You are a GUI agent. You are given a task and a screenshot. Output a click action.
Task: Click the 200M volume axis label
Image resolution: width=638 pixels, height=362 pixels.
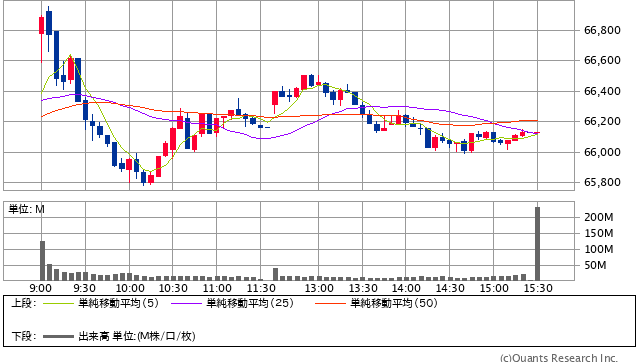point(599,217)
